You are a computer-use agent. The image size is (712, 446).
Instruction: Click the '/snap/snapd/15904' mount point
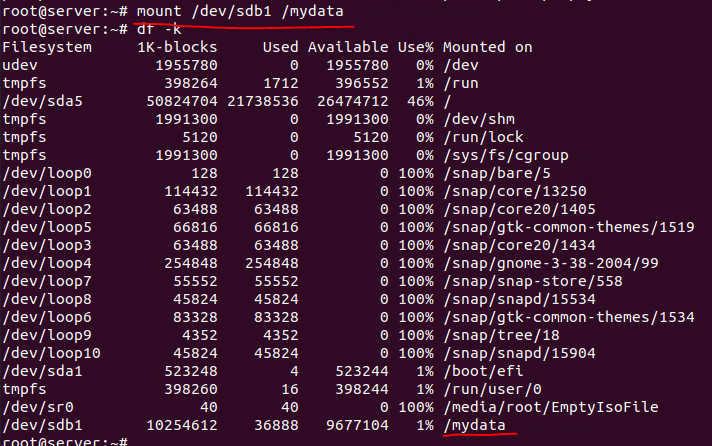click(519, 353)
